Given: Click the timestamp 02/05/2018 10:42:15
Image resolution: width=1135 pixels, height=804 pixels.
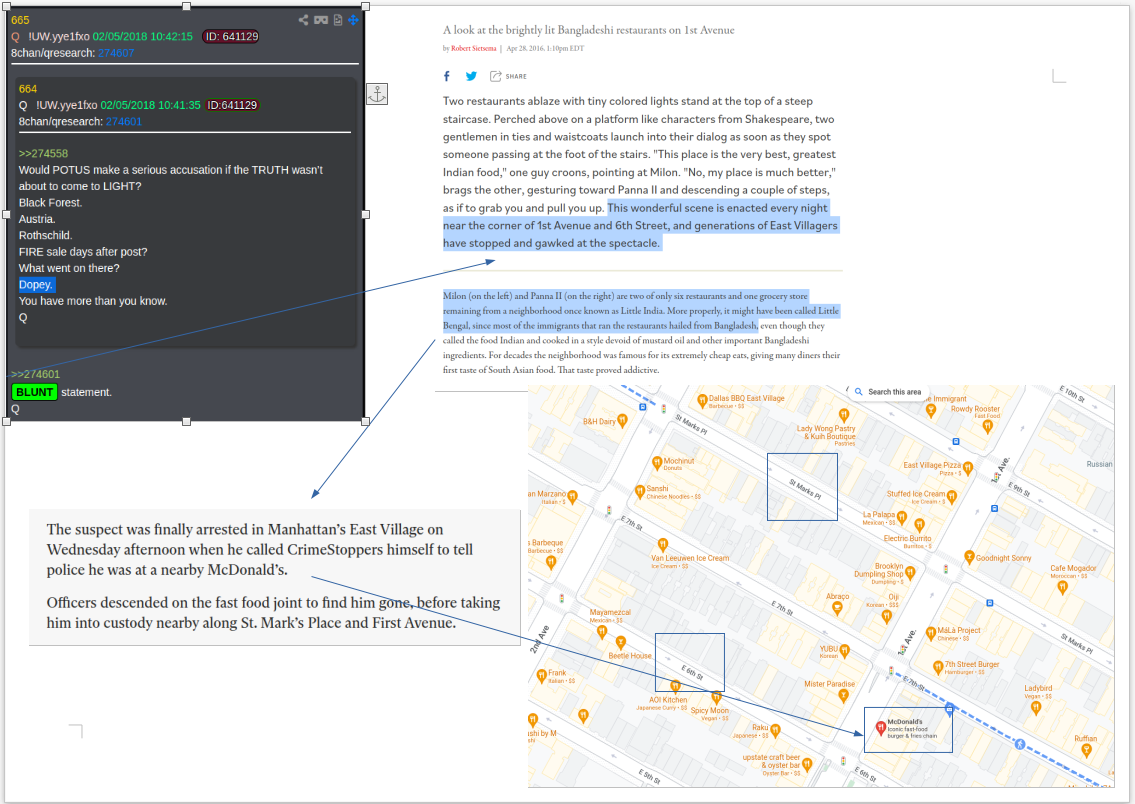Looking at the screenshot, I should [143, 36].
